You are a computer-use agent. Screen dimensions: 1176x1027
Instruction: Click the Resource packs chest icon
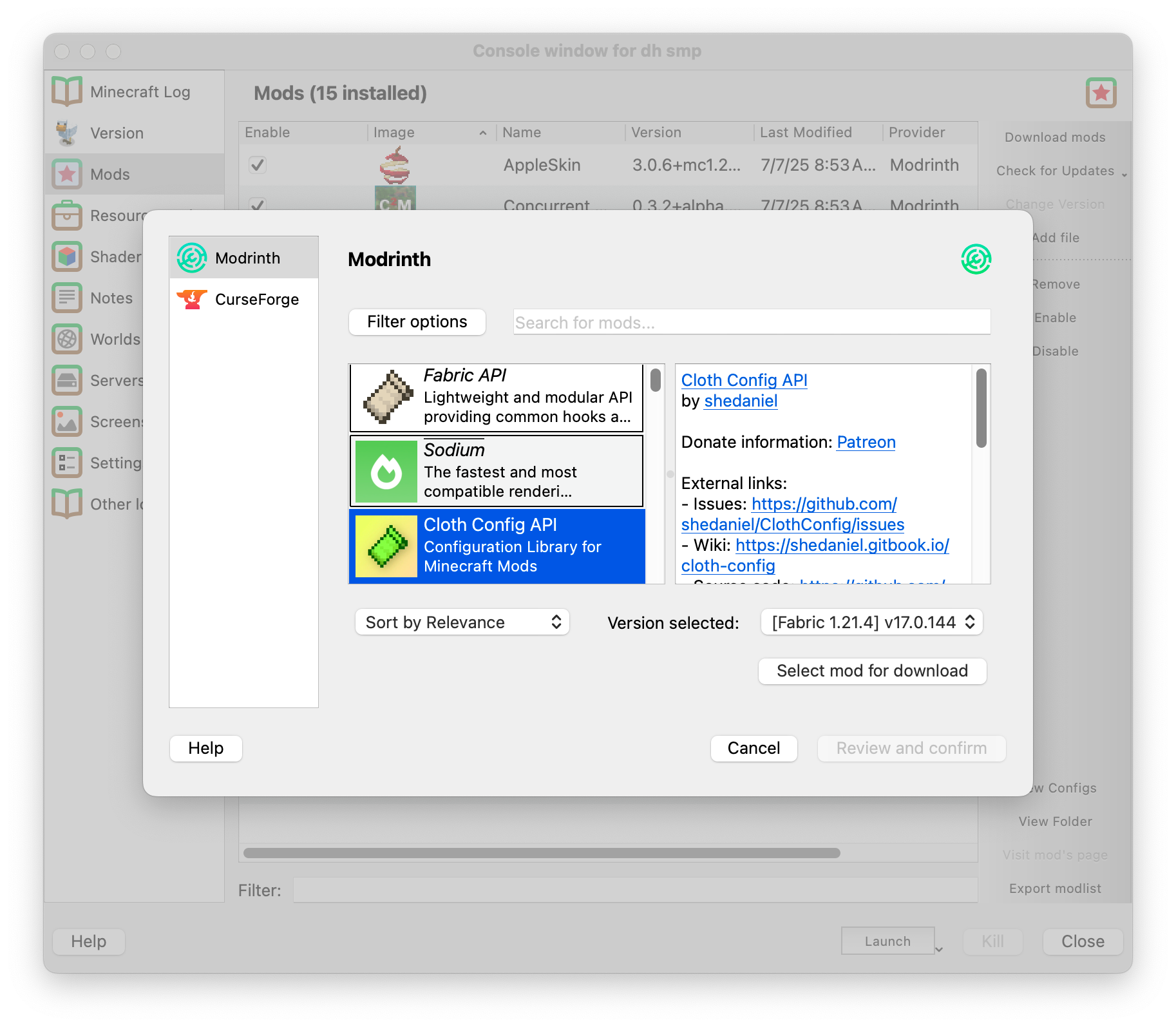point(67,215)
